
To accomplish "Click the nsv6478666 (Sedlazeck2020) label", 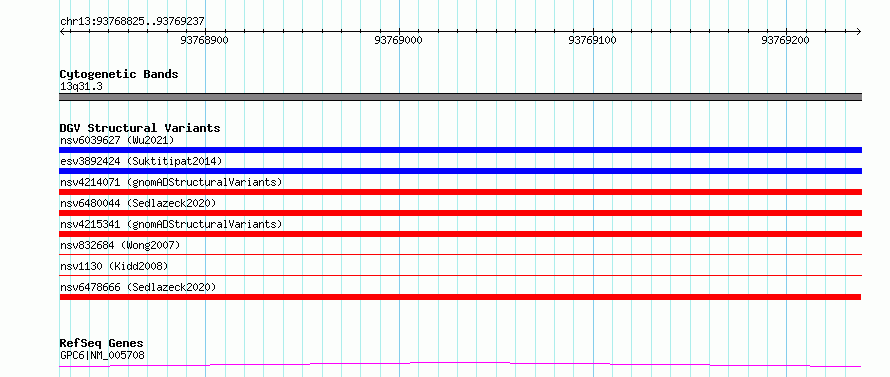I will click(x=138, y=287).
